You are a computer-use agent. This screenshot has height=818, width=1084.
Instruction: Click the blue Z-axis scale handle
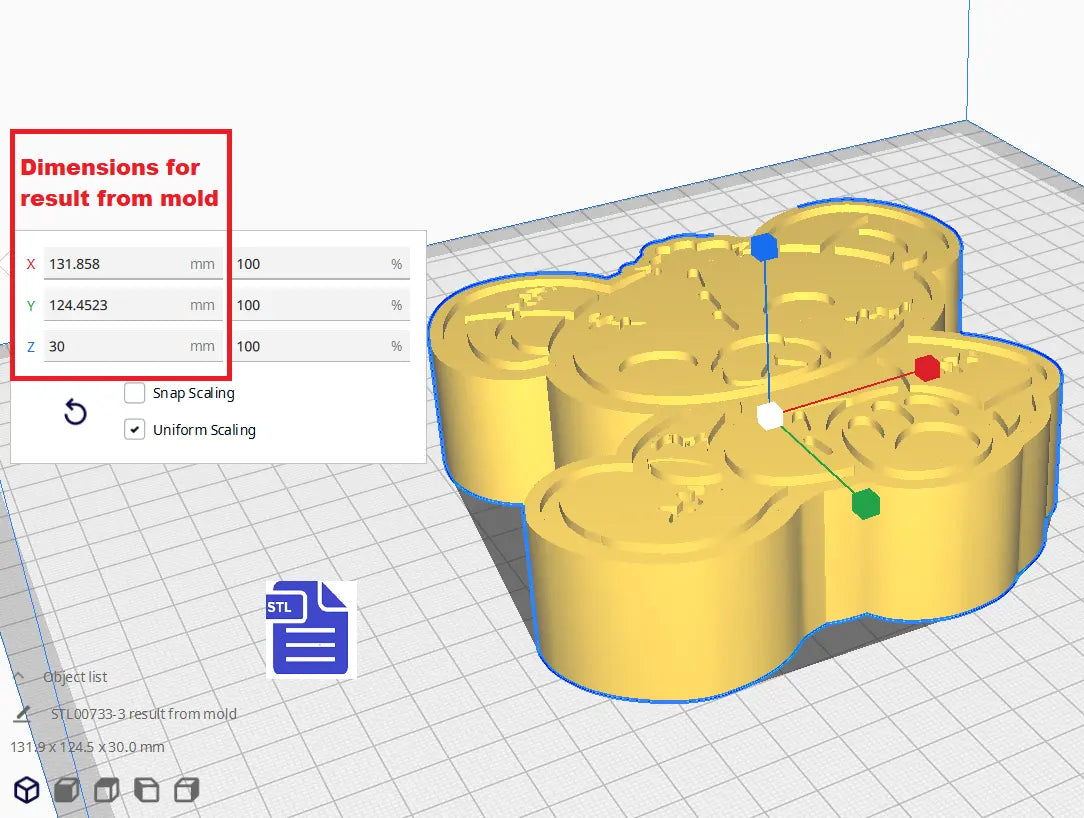764,247
